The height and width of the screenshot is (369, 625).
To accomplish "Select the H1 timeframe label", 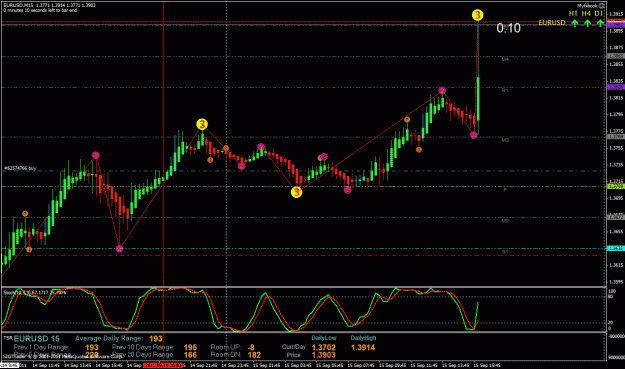I will click(573, 14).
